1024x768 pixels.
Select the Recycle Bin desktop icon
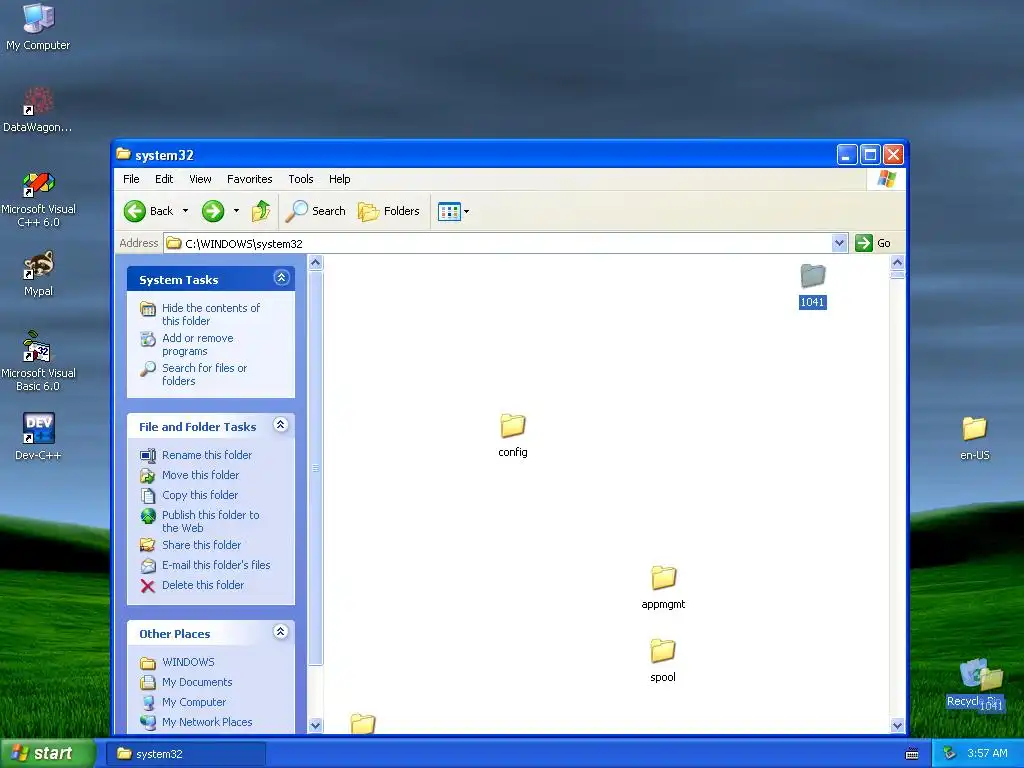[973, 683]
